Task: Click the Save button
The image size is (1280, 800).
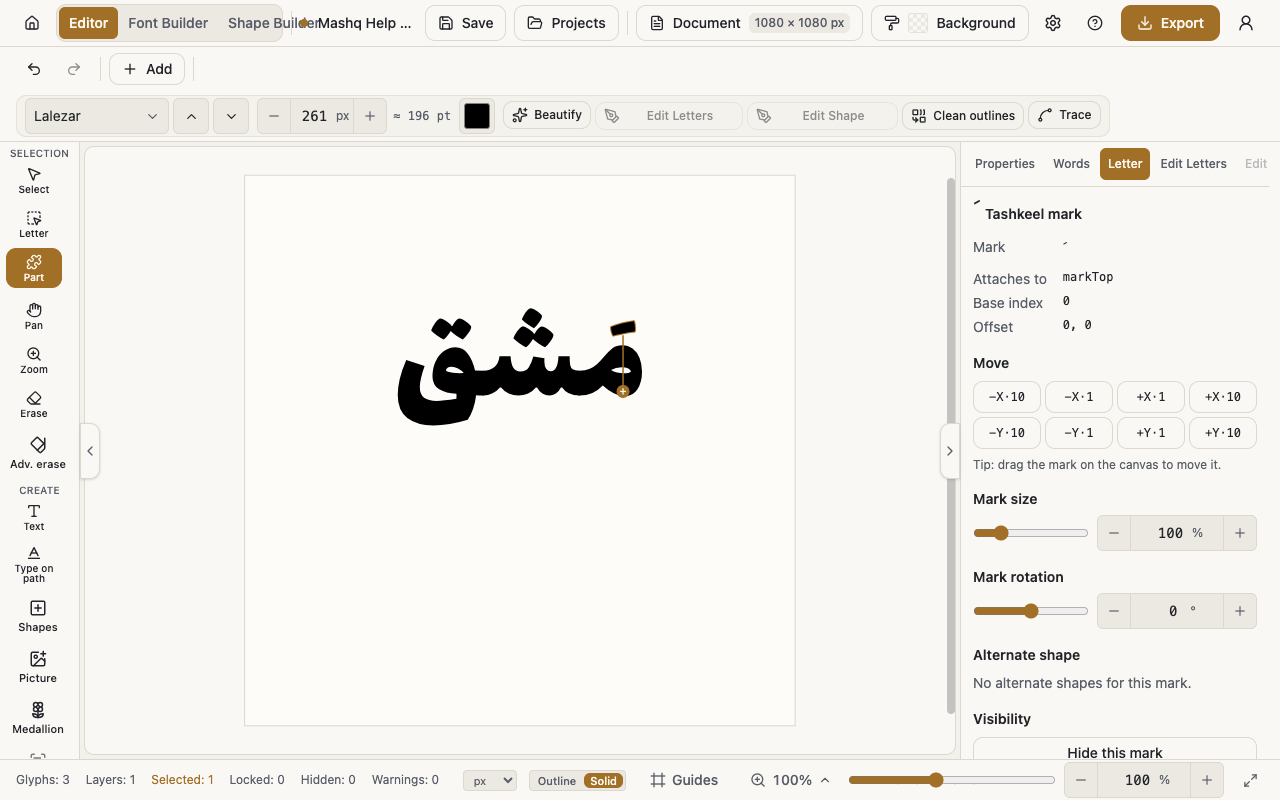Action: click(465, 23)
